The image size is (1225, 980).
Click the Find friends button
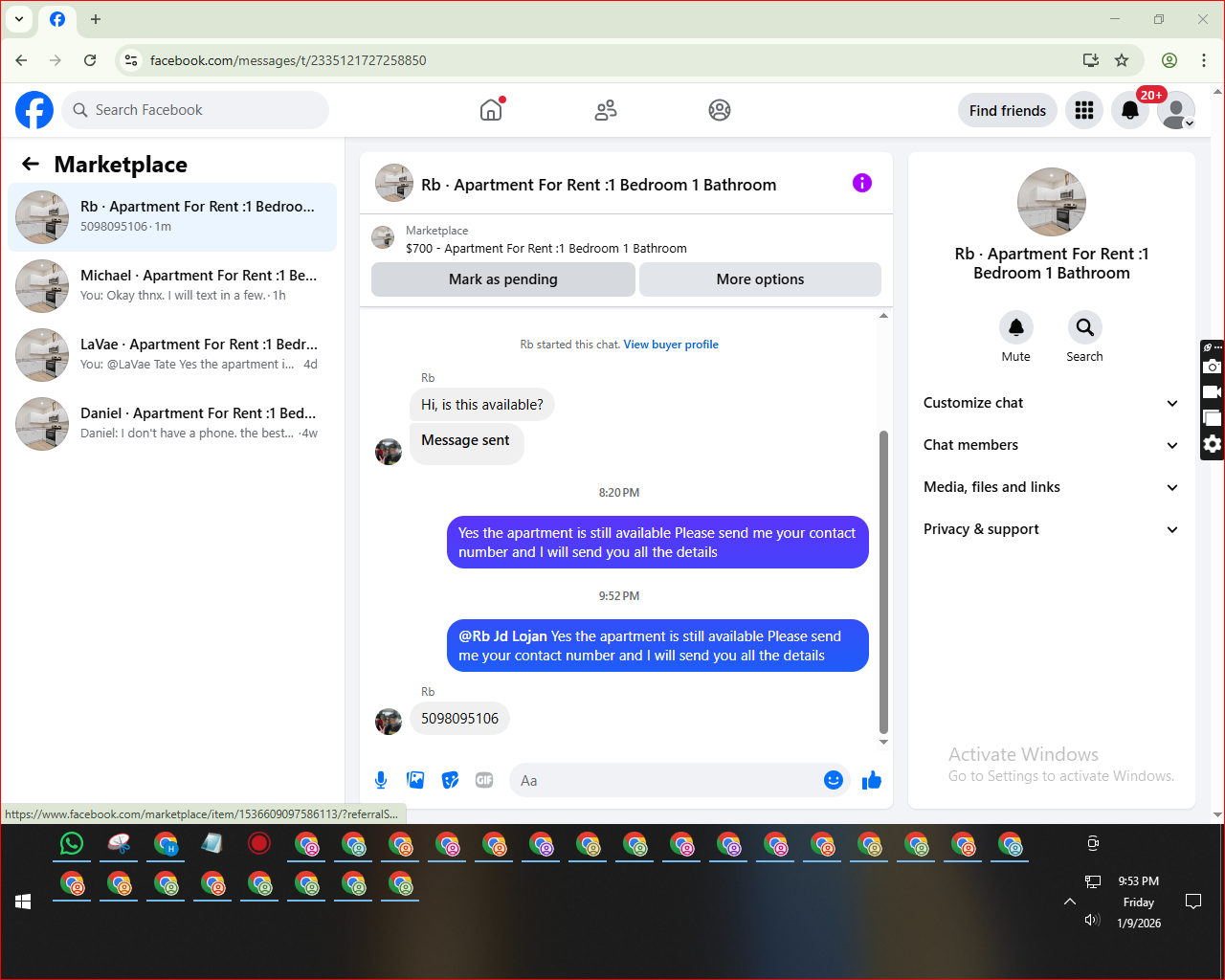(1008, 110)
